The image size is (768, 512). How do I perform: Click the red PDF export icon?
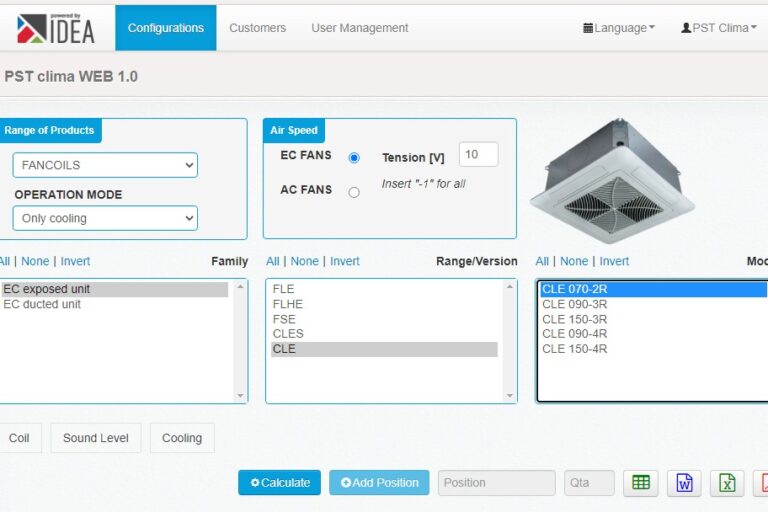(x=761, y=483)
